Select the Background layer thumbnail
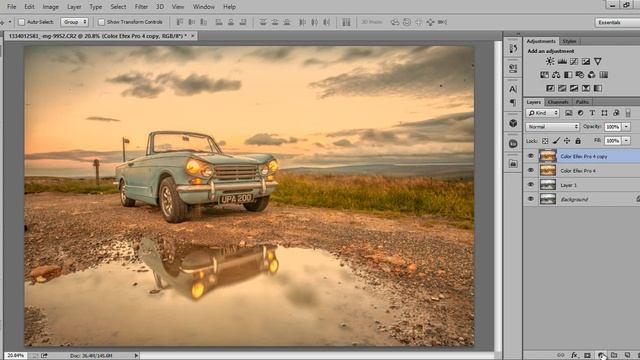 coord(548,199)
